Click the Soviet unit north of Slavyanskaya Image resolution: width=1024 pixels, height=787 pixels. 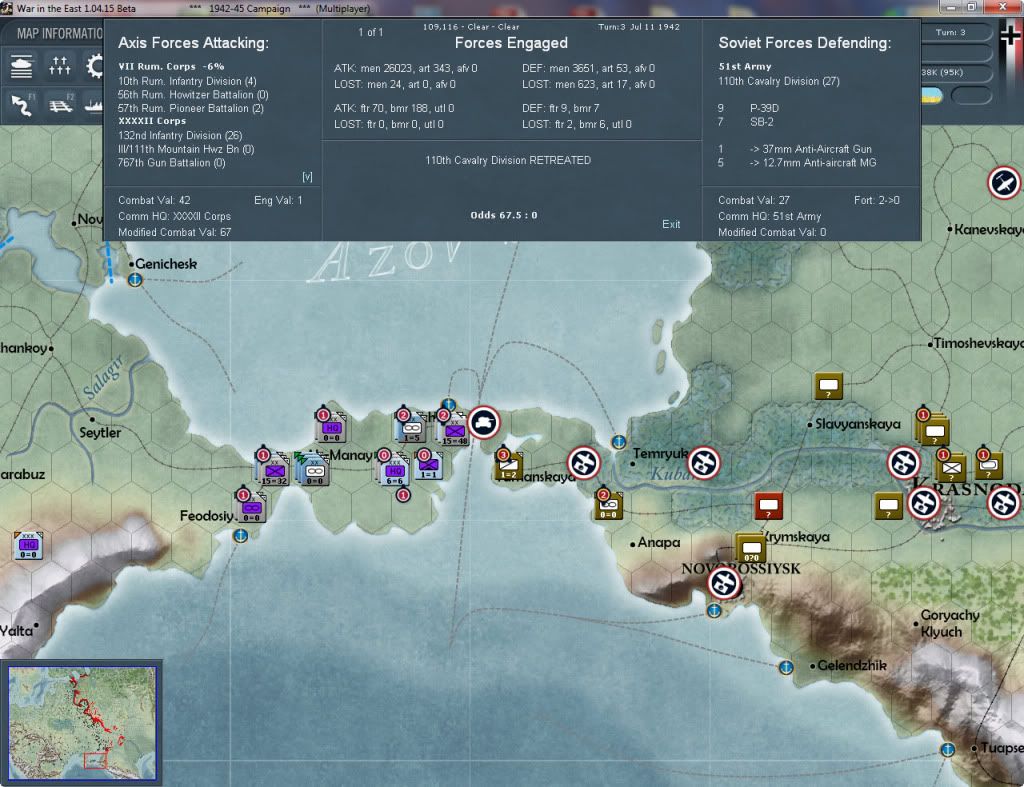(x=828, y=387)
